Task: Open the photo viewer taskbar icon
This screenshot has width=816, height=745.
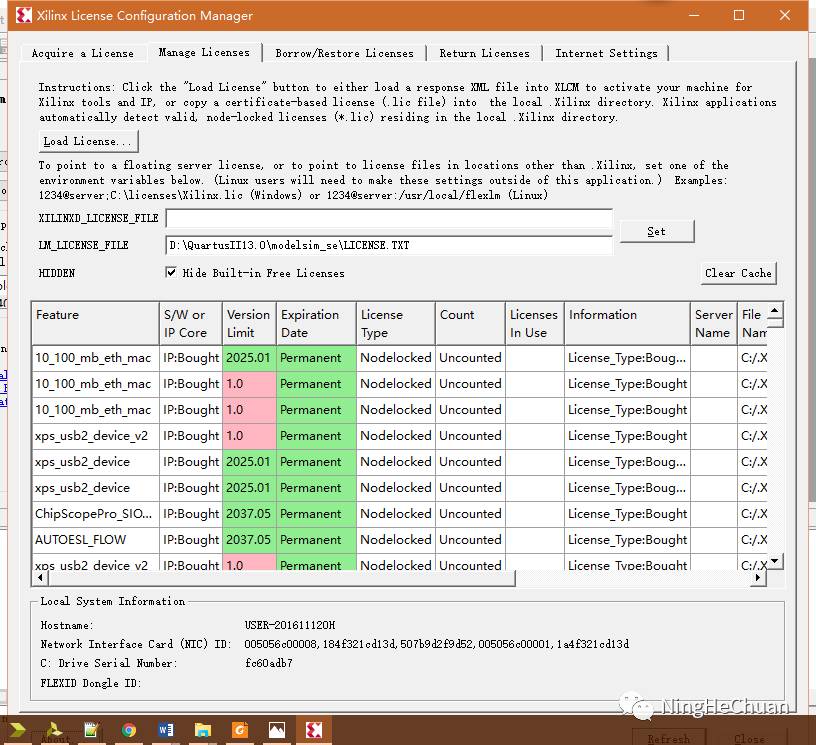Action: [277, 730]
